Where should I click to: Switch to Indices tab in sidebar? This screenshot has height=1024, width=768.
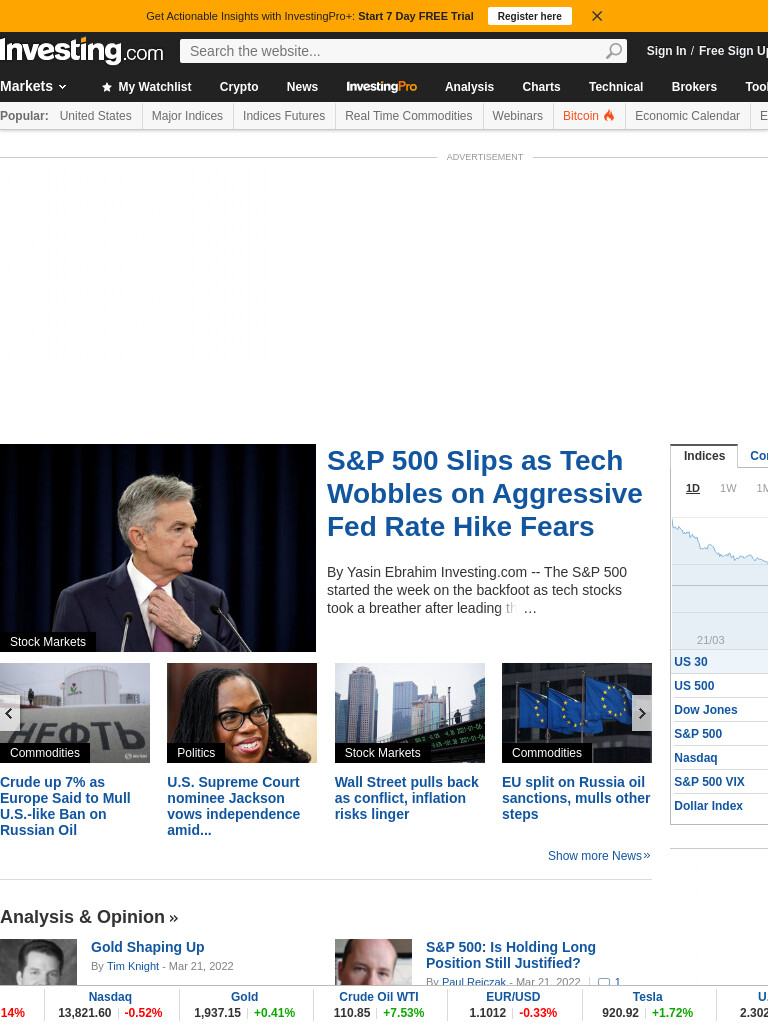[x=704, y=456]
